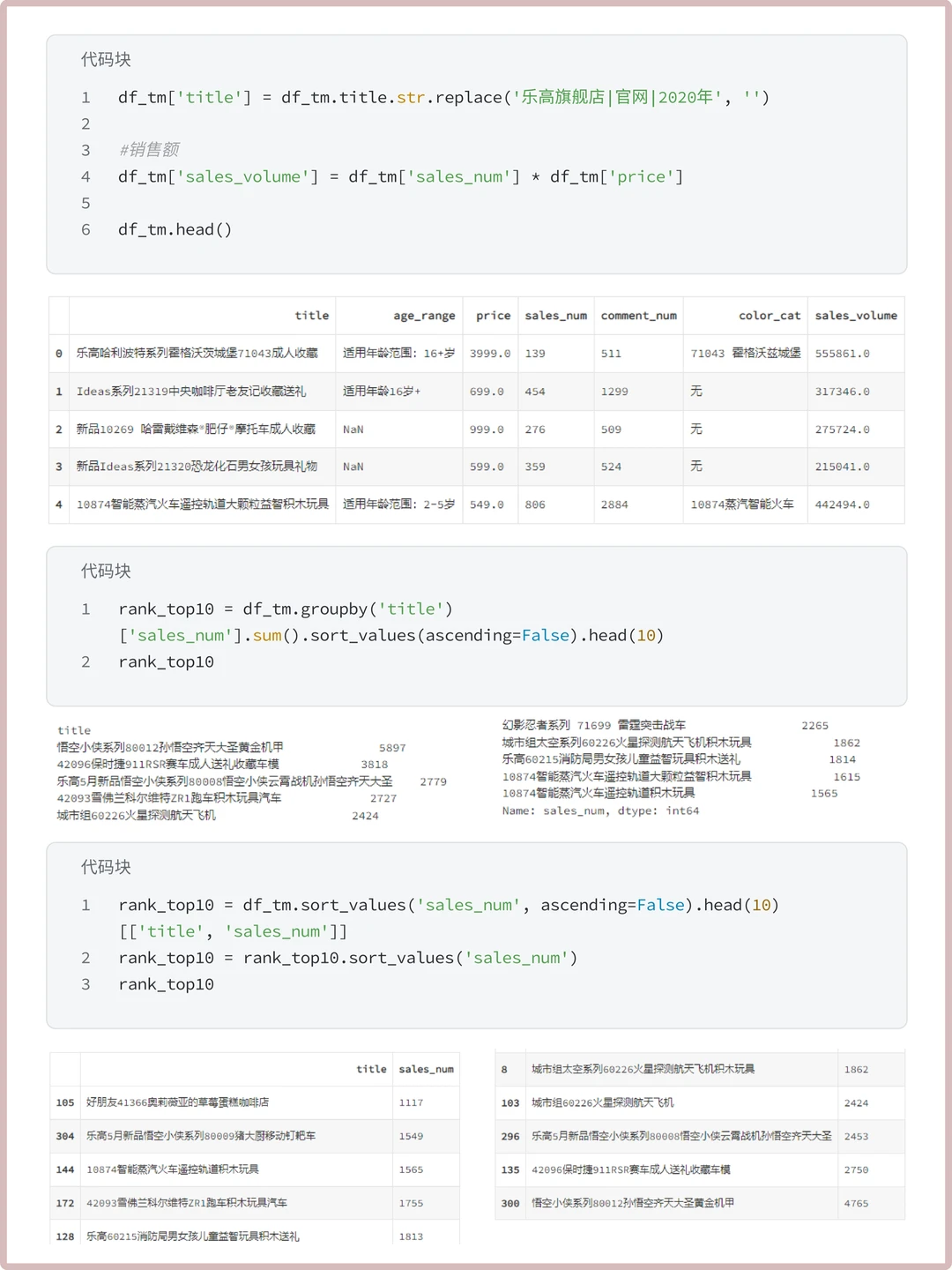Viewport: 952px width, 1270px height.
Task: Click the sales_num value 2750
Action: coord(856,1169)
